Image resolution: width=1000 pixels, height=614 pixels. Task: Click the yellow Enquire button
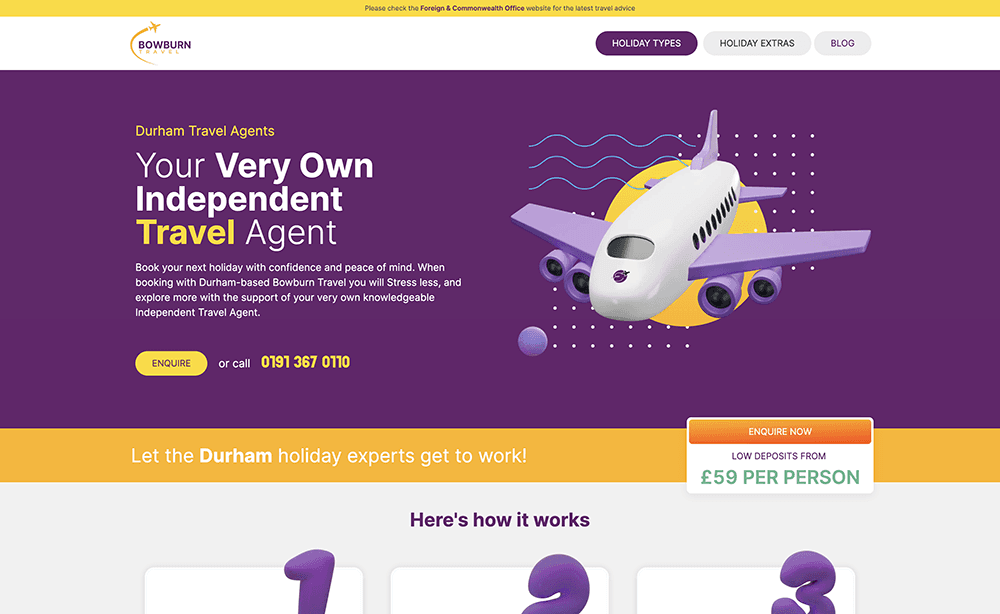171,363
